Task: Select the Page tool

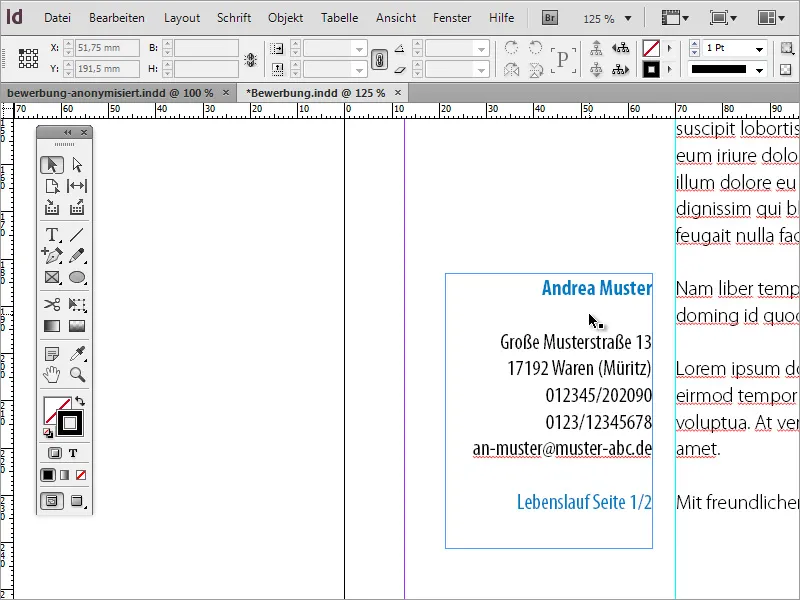Action: pyautogui.click(x=52, y=186)
